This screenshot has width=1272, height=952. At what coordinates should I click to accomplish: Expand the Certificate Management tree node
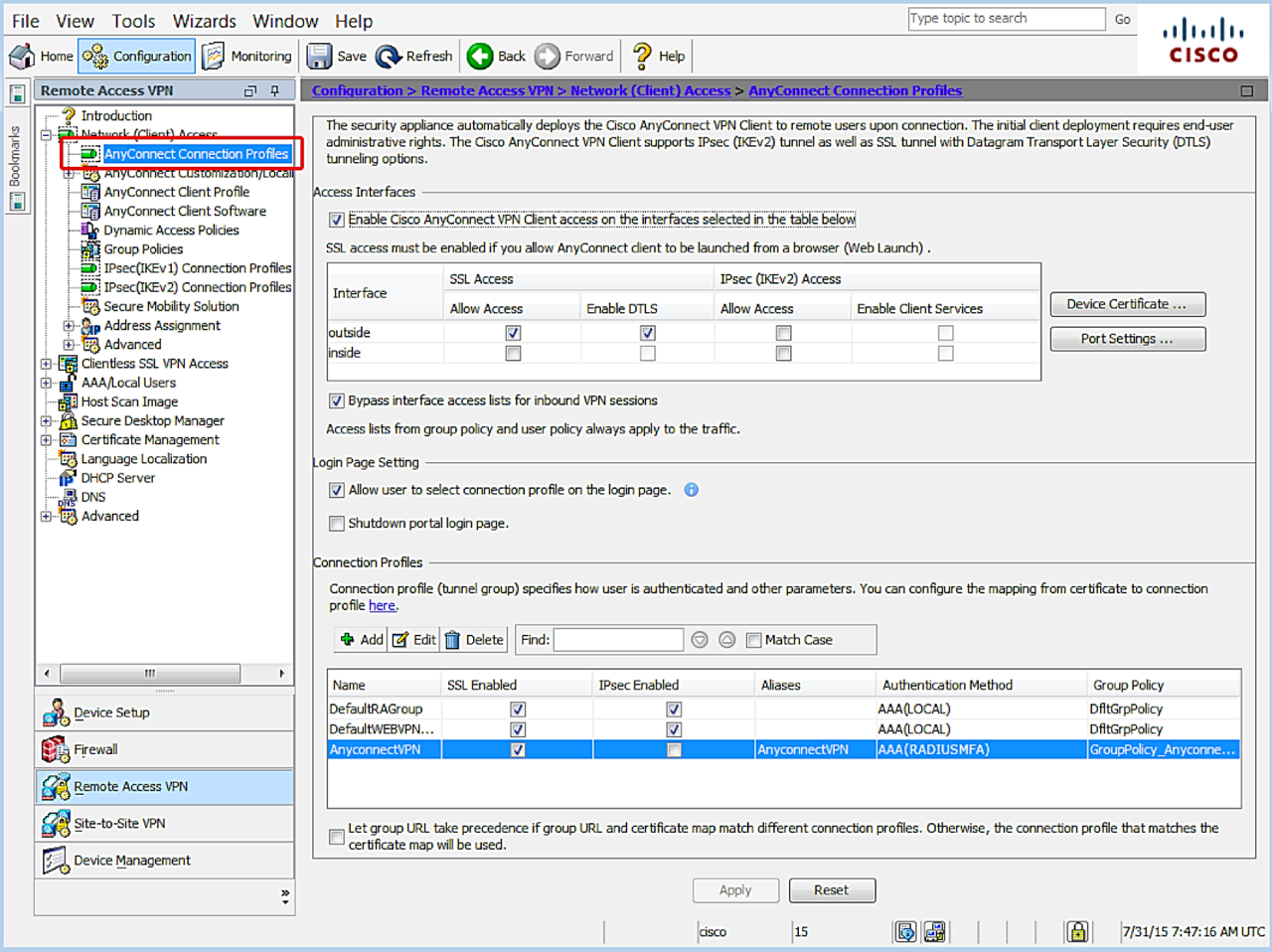coord(46,440)
